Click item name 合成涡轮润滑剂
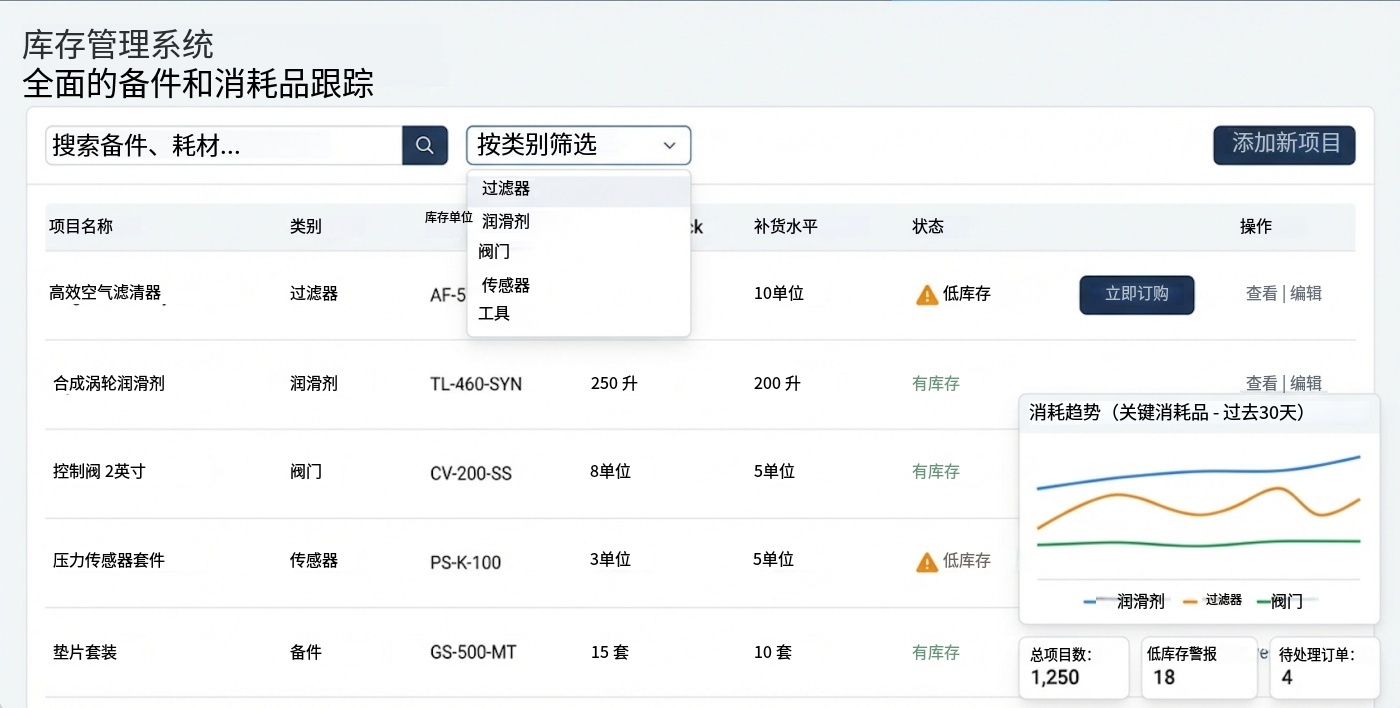 coord(109,383)
